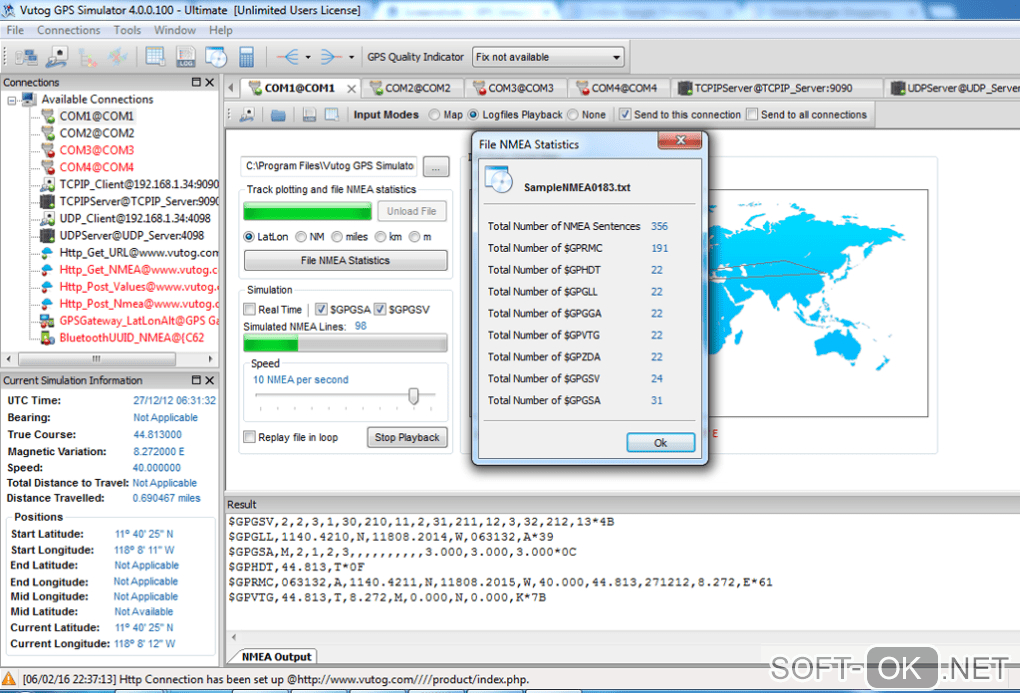Adjust the NMEA per second speed slider
Viewport: 1020px width, 693px height.
413,396
